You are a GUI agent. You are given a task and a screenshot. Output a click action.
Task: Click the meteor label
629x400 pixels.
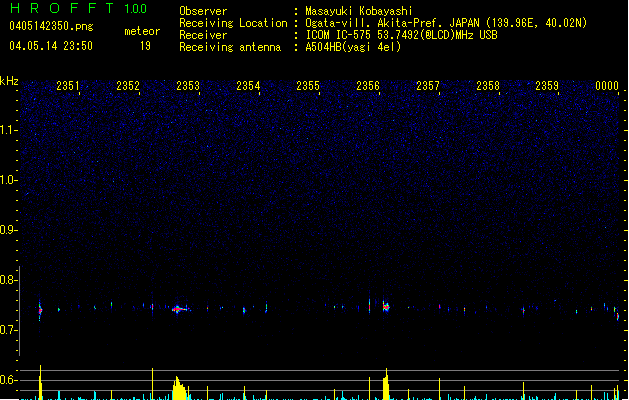pyautogui.click(x=142, y=31)
